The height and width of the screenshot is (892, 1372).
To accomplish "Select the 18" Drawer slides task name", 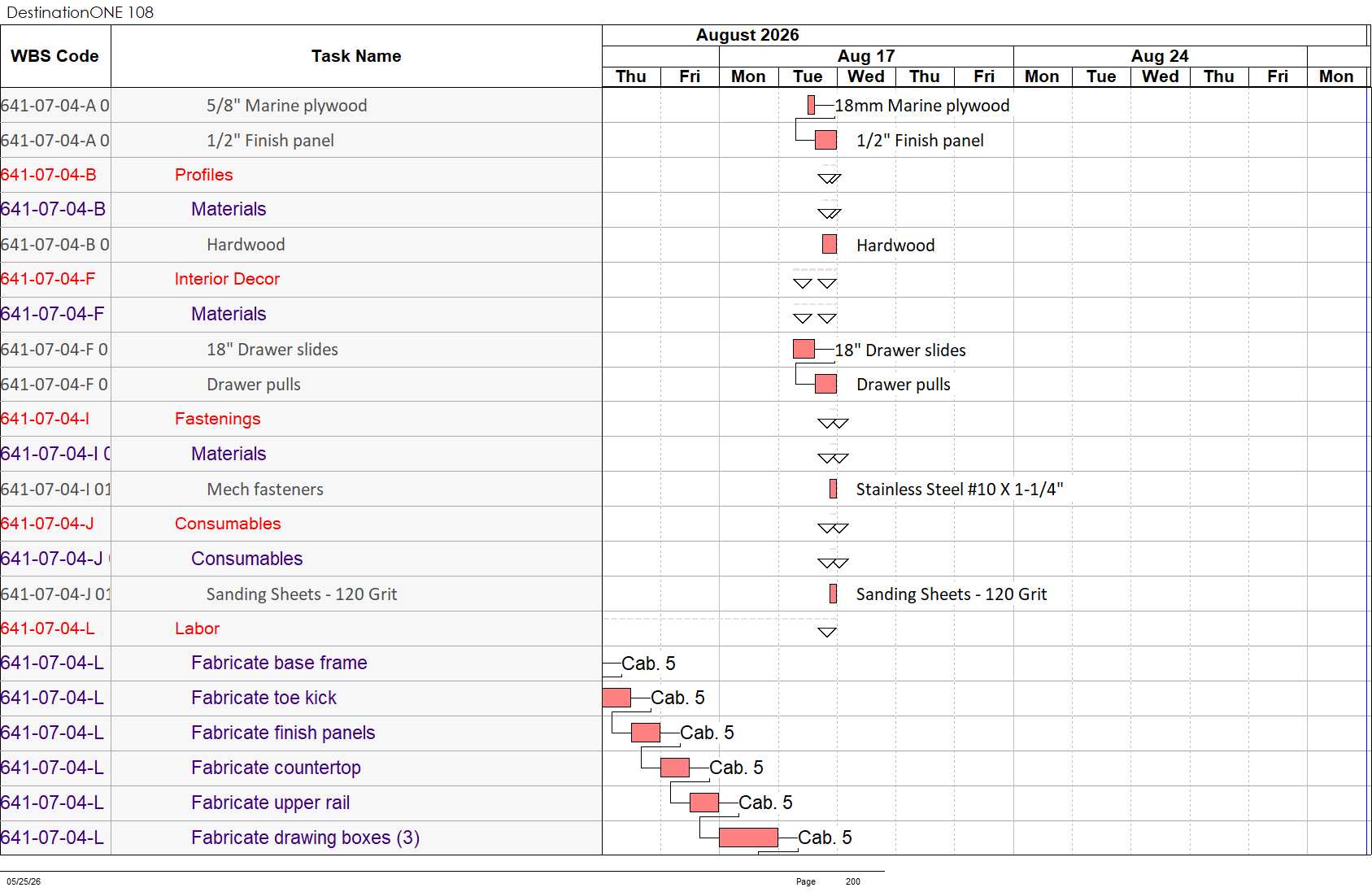I will click(x=272, y=350).
